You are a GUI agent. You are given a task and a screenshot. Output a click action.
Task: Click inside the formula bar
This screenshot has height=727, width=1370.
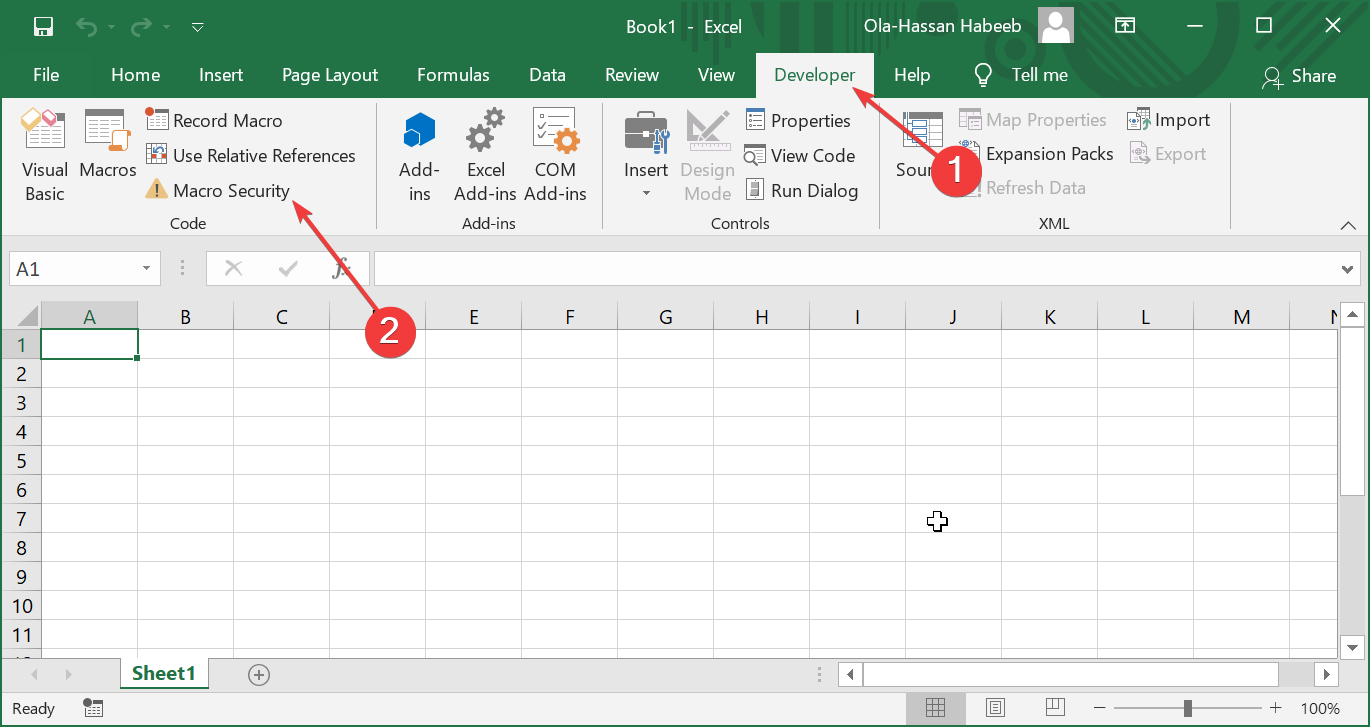click(x=855, y=269)
